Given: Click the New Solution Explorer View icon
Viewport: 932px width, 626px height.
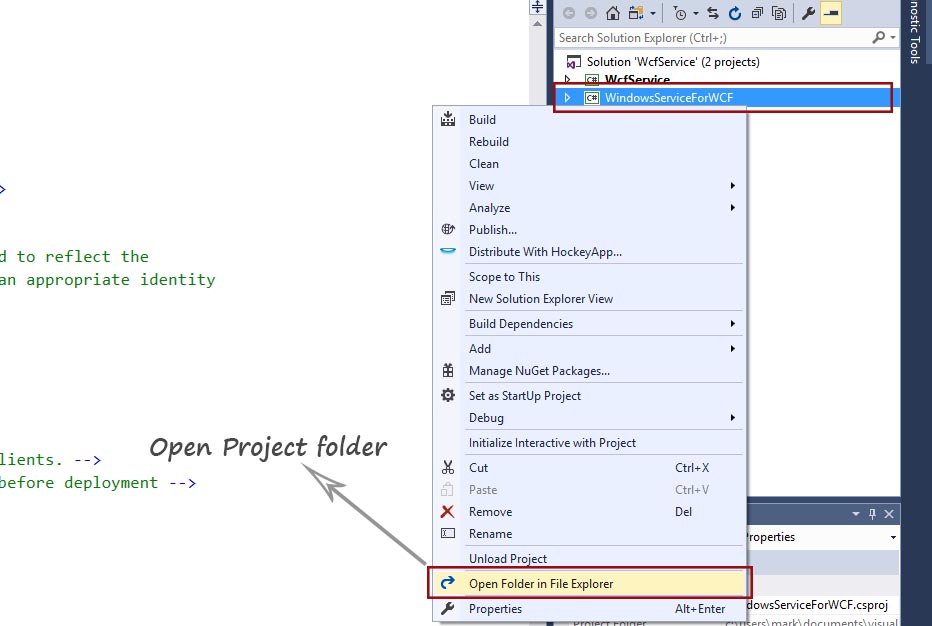Looking at the screenshot, I should 448,298.
